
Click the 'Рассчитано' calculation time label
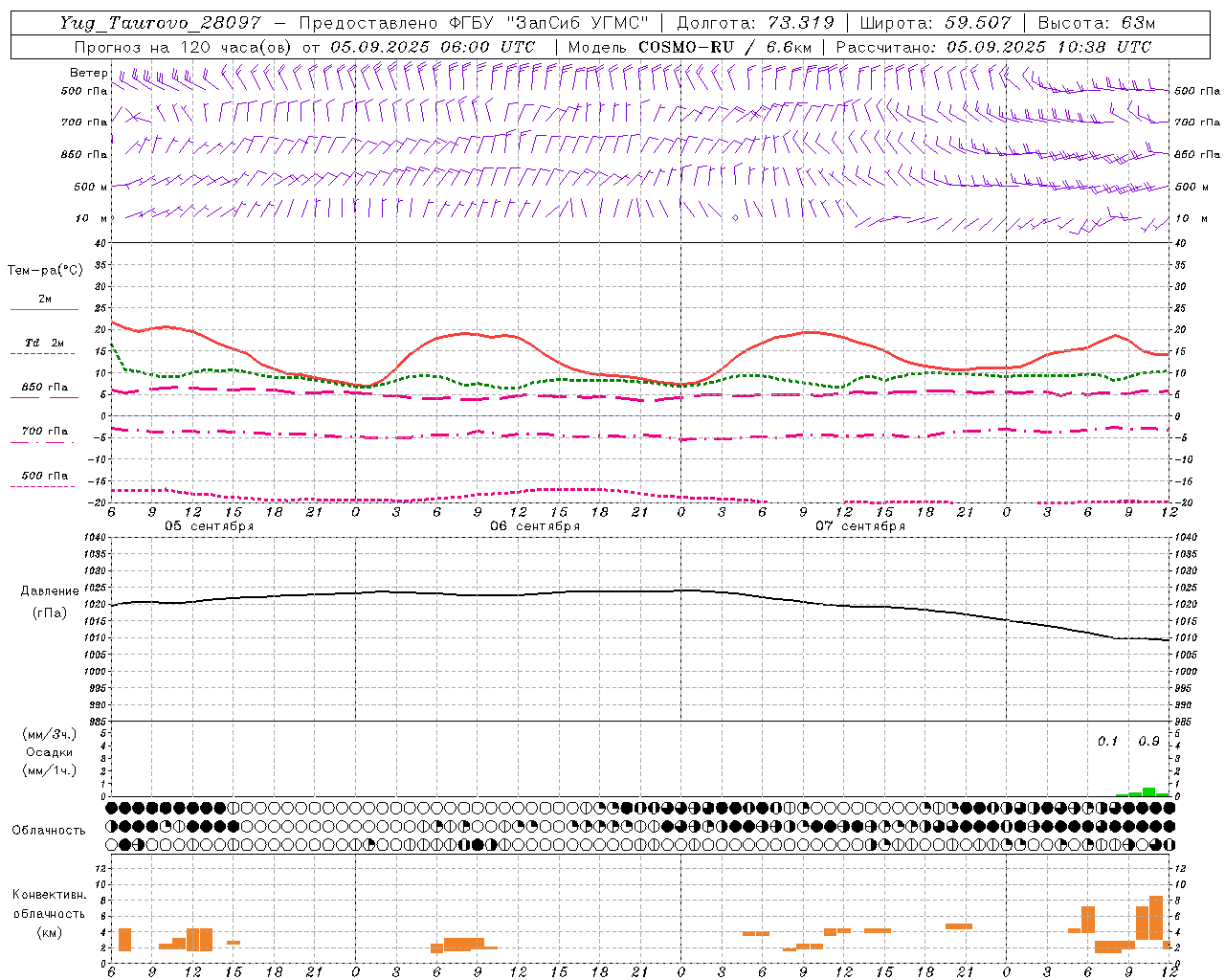[886, 47]
